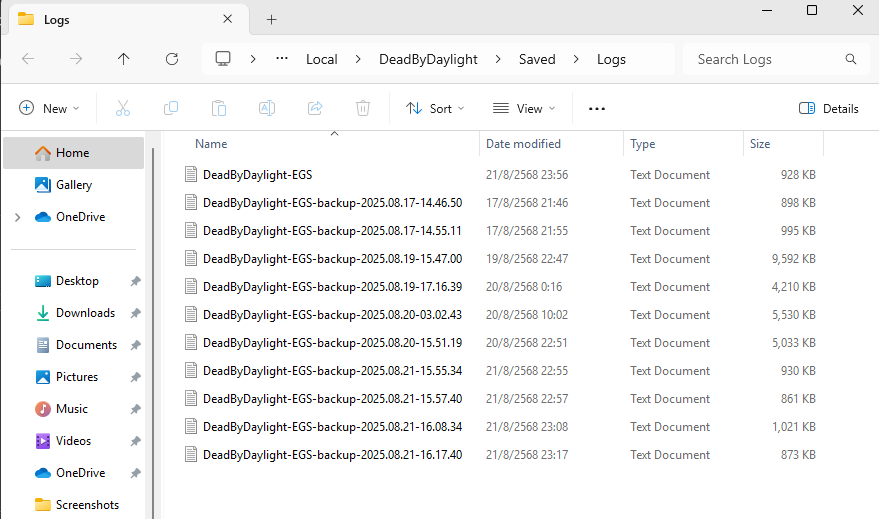Navigate to Saved in the breadcrumb
The image size is (879, 519).
point(537,59)
